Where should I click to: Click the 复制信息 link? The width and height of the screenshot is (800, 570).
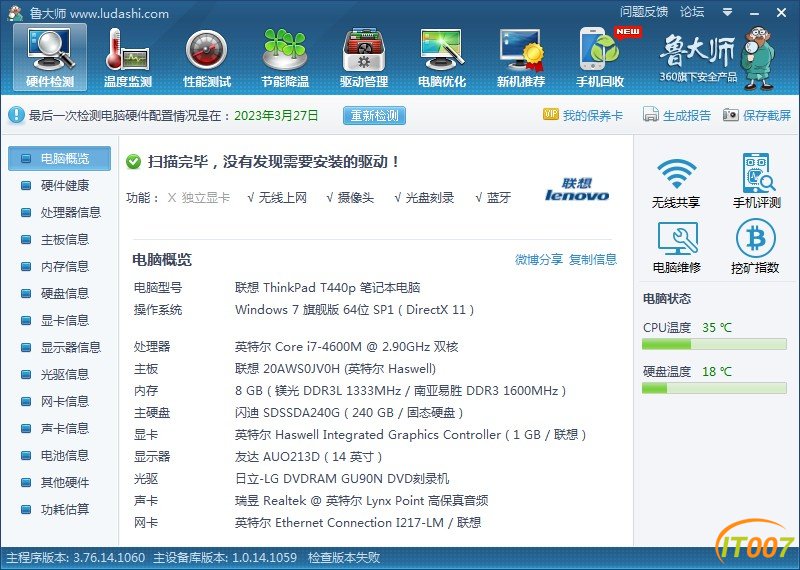coord(593,259)
